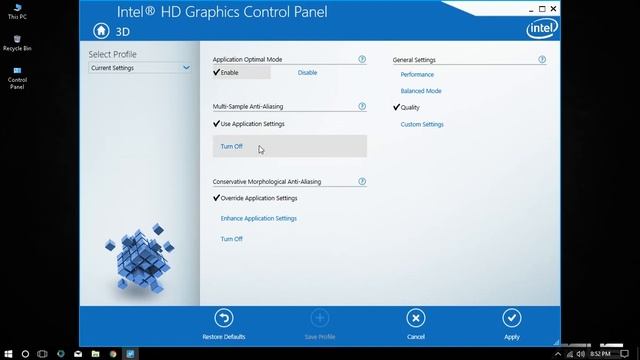Click the Restore Defaults icon
Viewport: 640px width, 360px height.
pyautogui.click(x=224, y=318)
